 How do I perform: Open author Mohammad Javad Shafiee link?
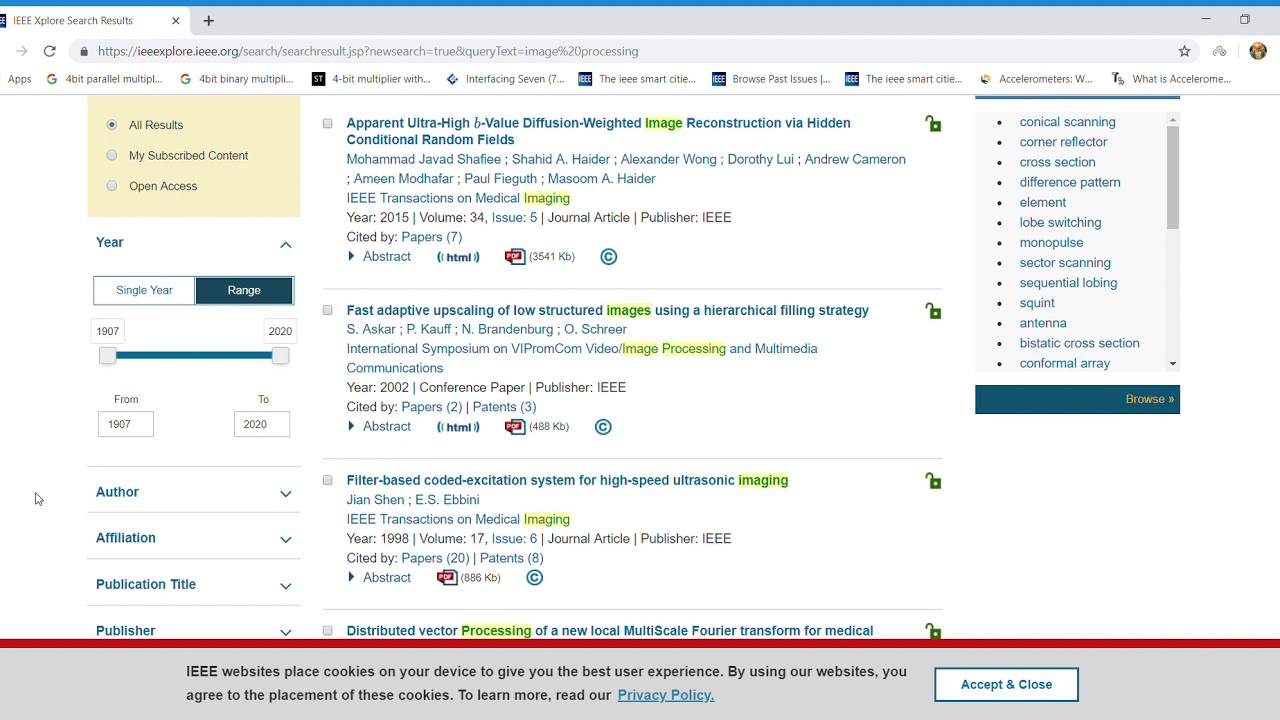[424, 159]
